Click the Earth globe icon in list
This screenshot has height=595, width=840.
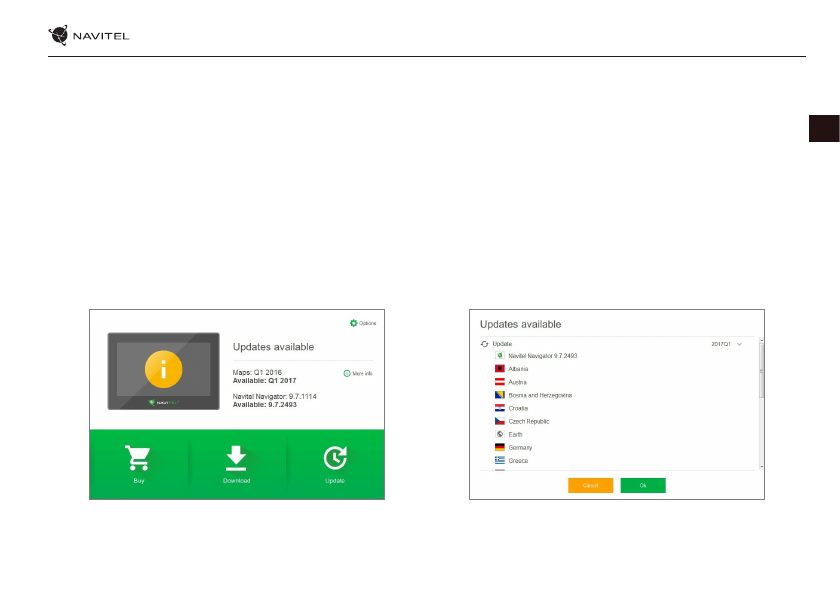(499, 434)
